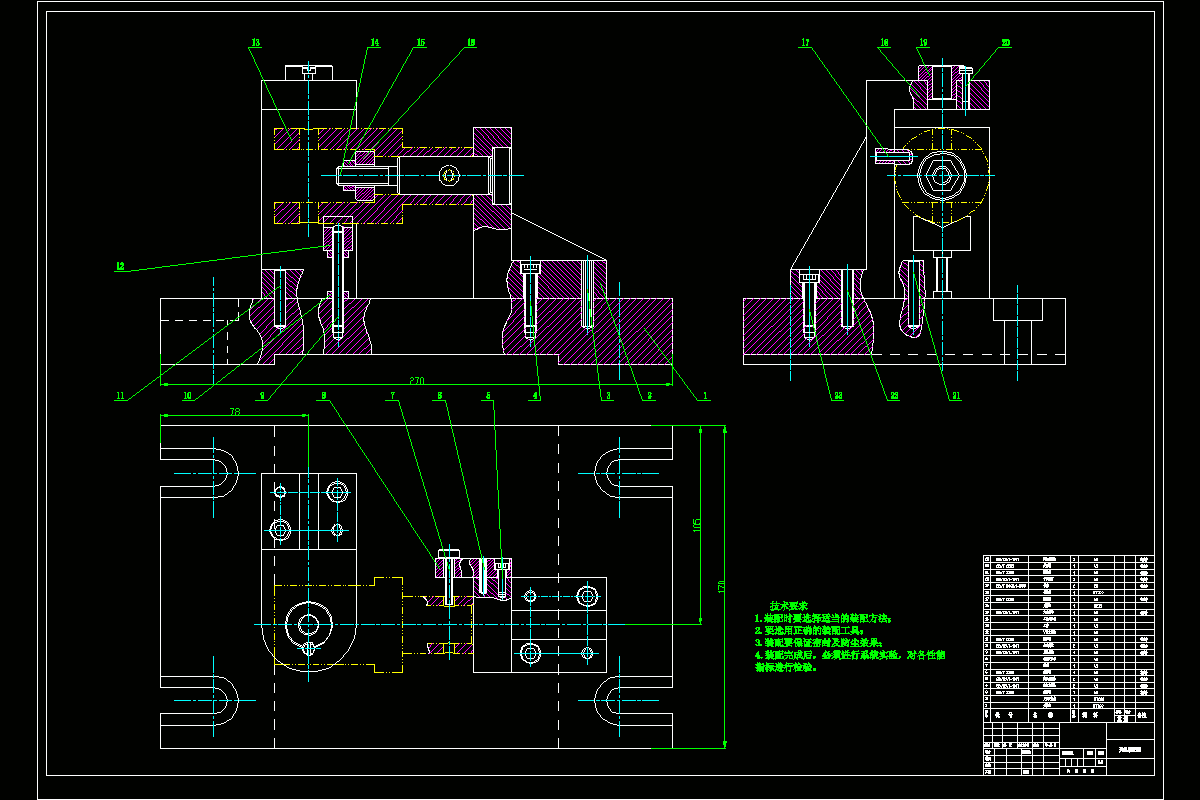Screen dimensions: 1200x800
Task: Click part balloon number 7
Action: point(393,396)
